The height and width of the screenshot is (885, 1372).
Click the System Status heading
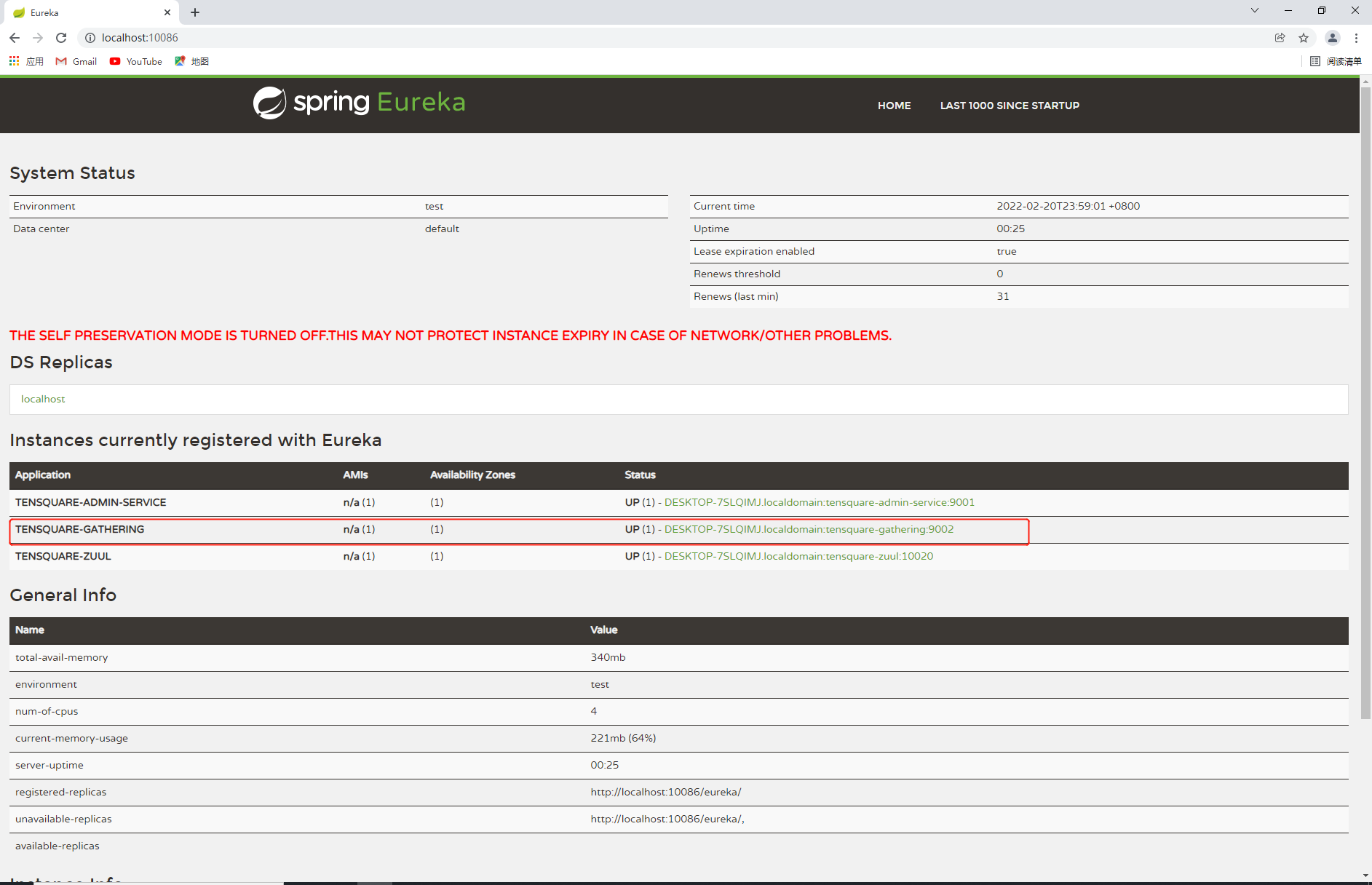point(72,173)
